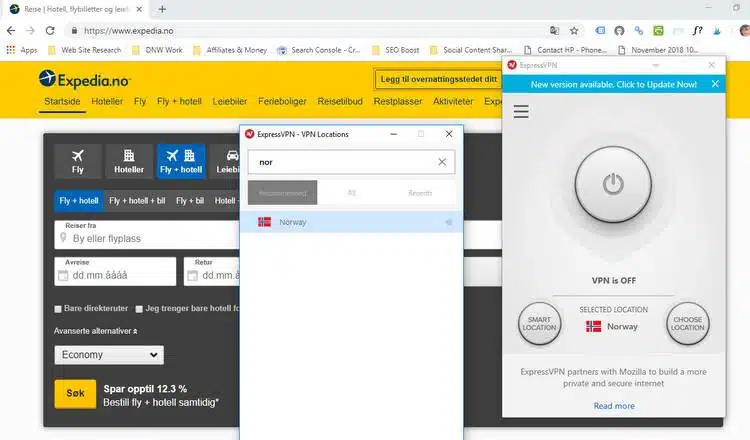Click the browser forward arrow
Image resolution: width=750 pixels, height=440 pixels.
click(x=30, y=31)
